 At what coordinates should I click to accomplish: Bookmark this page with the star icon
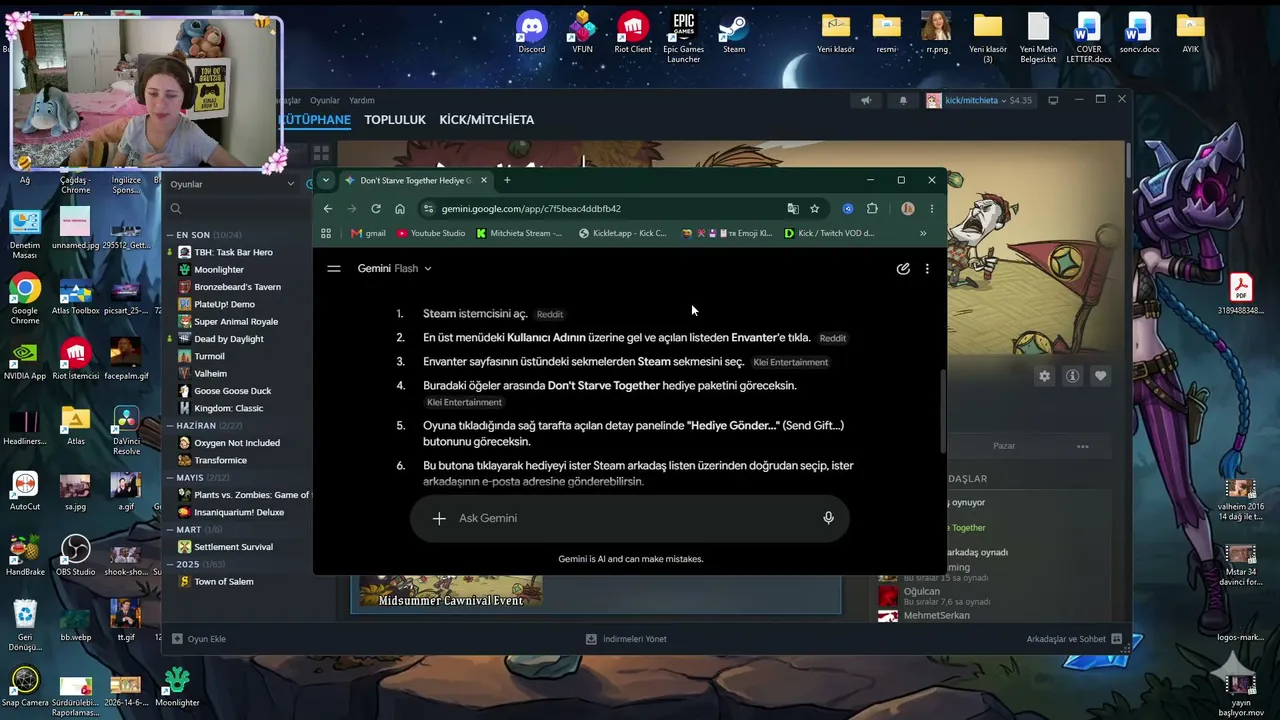[x=815, y=209]
